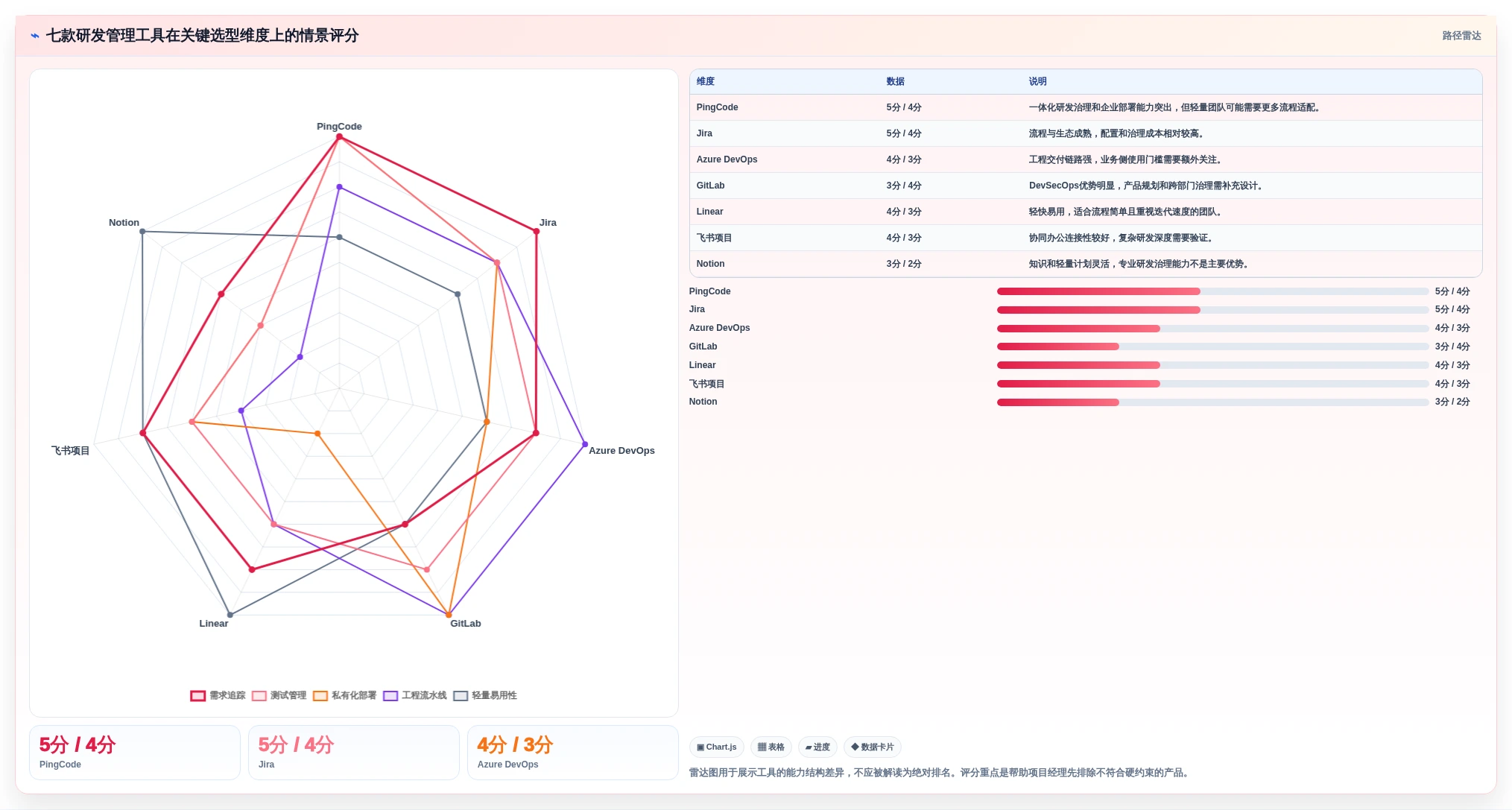This screenshot has width=1512, height=810.
Task: Select the Notion row in the table
Action: pyautogui.click(x=1086, y=264)
